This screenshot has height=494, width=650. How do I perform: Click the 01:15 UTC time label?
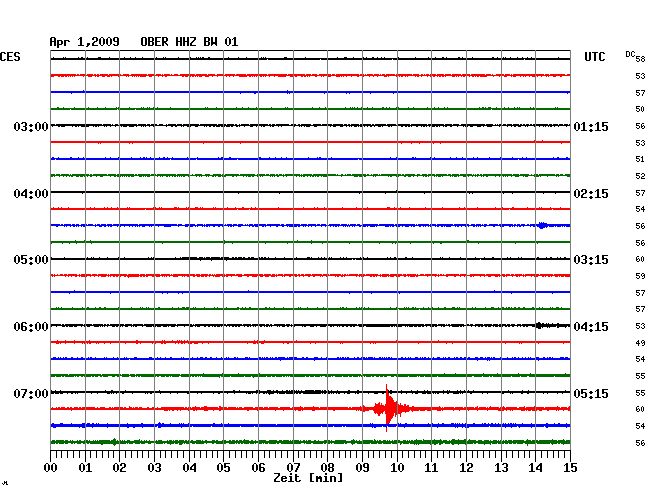(x=591, y=126)
